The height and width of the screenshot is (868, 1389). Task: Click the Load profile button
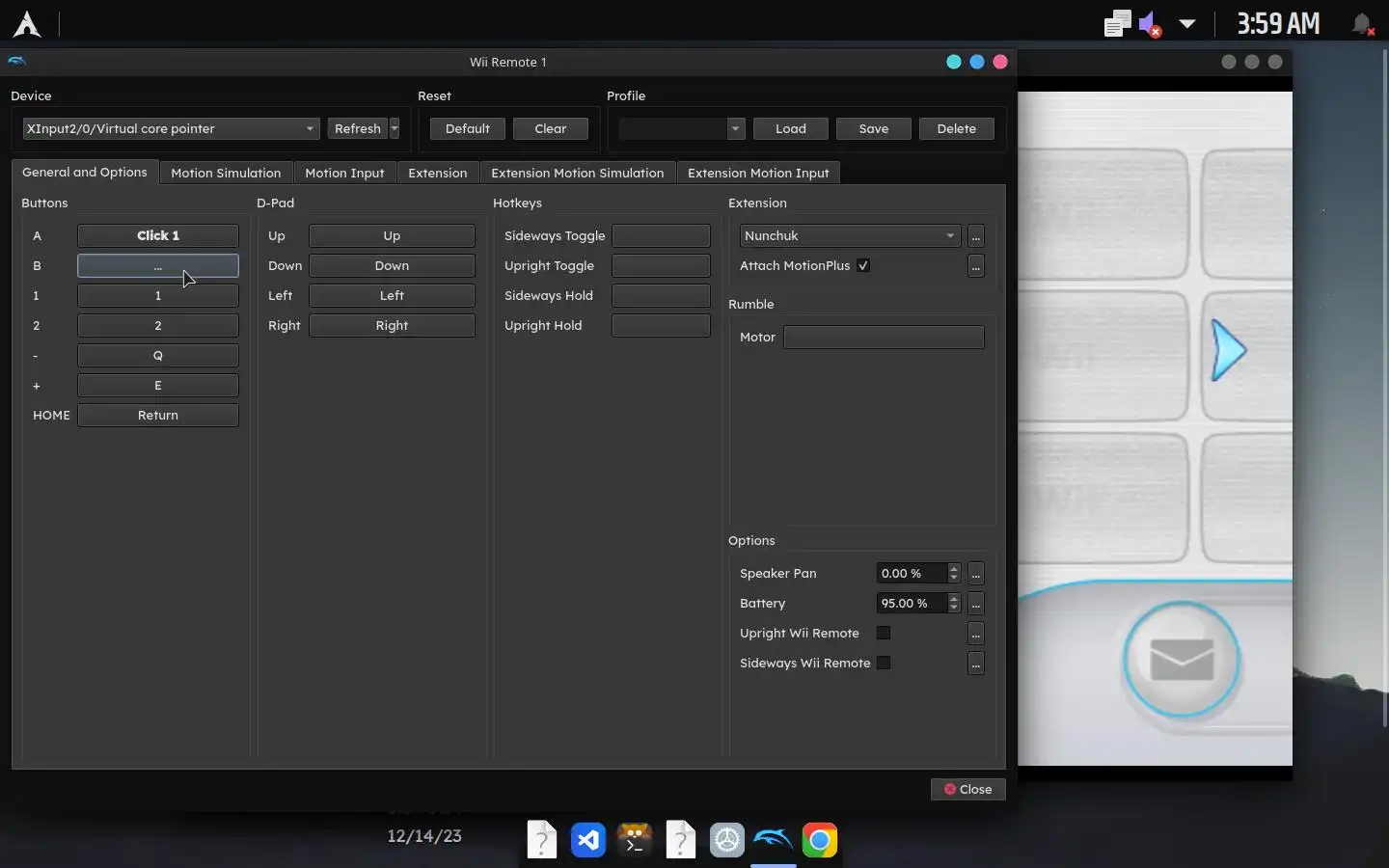click(x=791, y=128)
